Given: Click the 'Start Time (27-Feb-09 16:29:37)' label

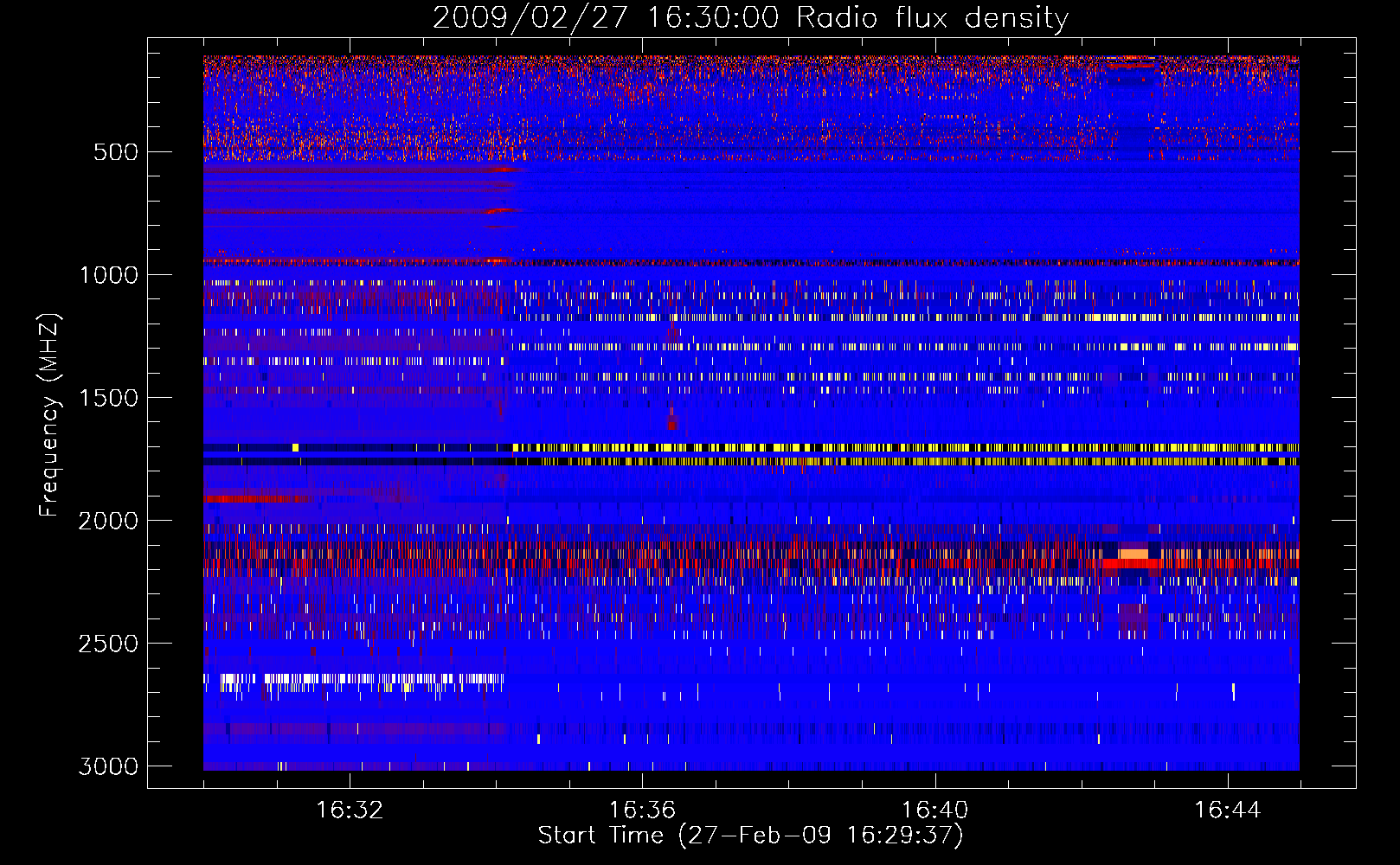Looking at the screenshot, I should (750, 836).
